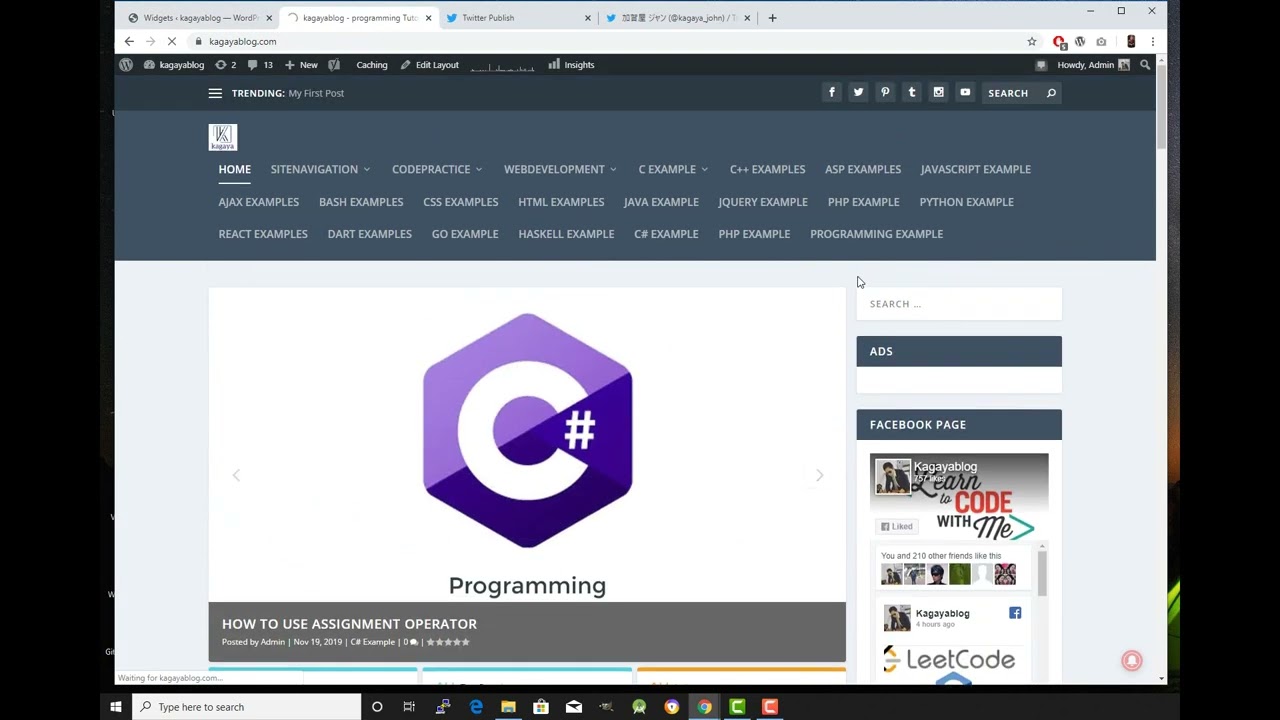
Task: Open the Tumblr social icon in header
Action: coord(911,92)
